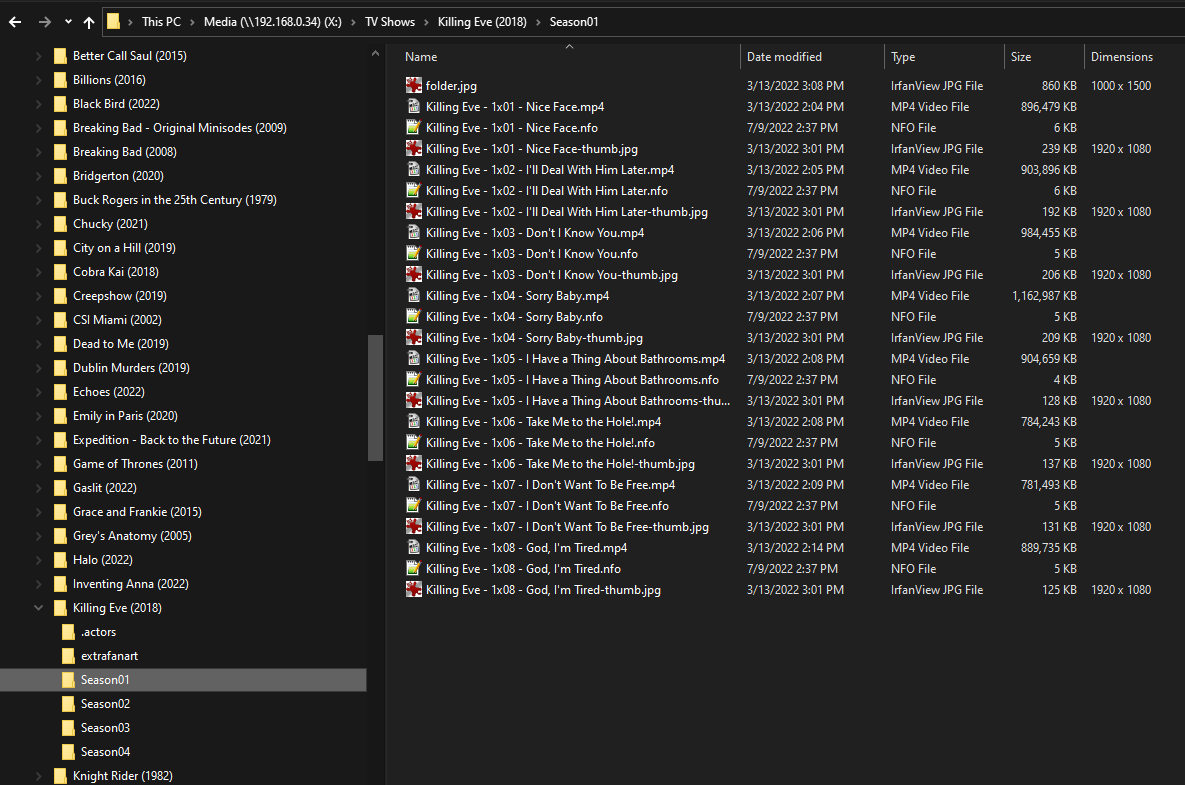This screenshot has width=1185, height=785.
Task: Open the Season02 subfolder in tree
Action: click(105, 703)
